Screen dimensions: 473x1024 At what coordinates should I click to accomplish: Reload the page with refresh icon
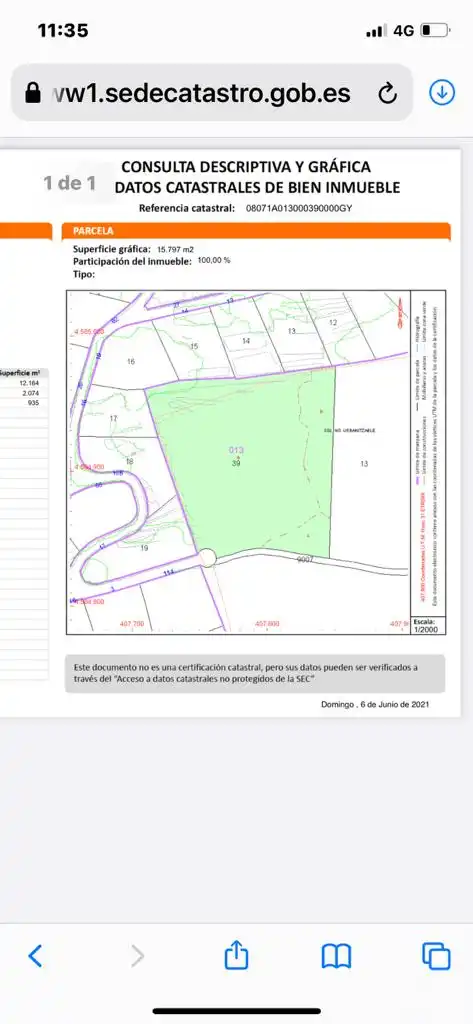pos(387,94)
